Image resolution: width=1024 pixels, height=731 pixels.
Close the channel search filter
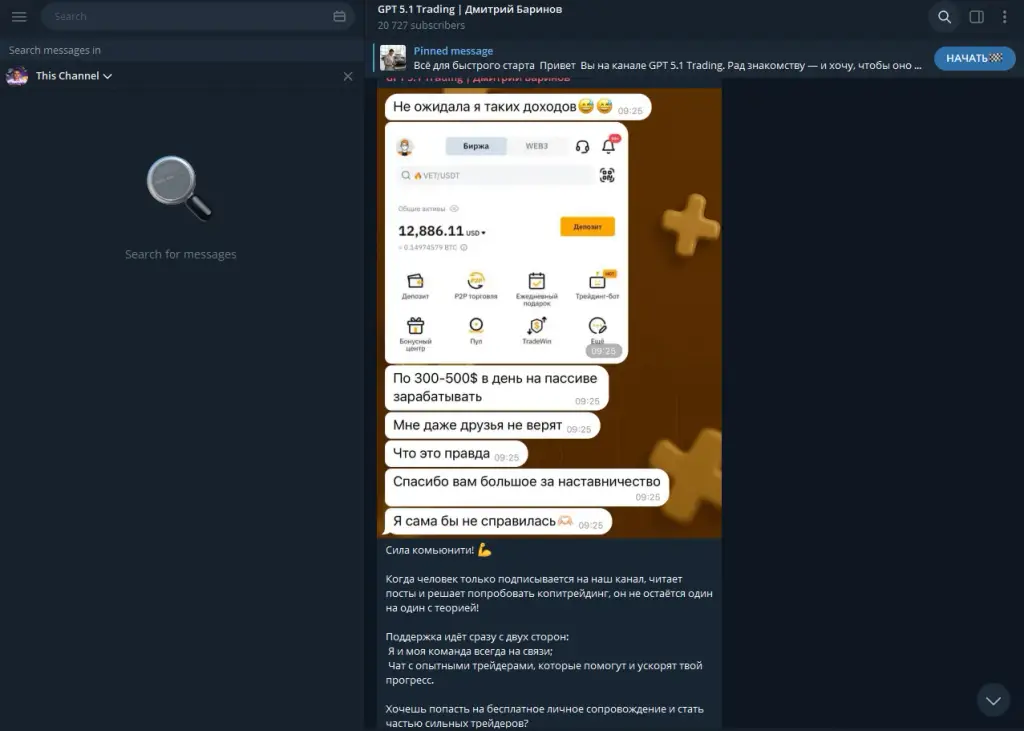348,76
